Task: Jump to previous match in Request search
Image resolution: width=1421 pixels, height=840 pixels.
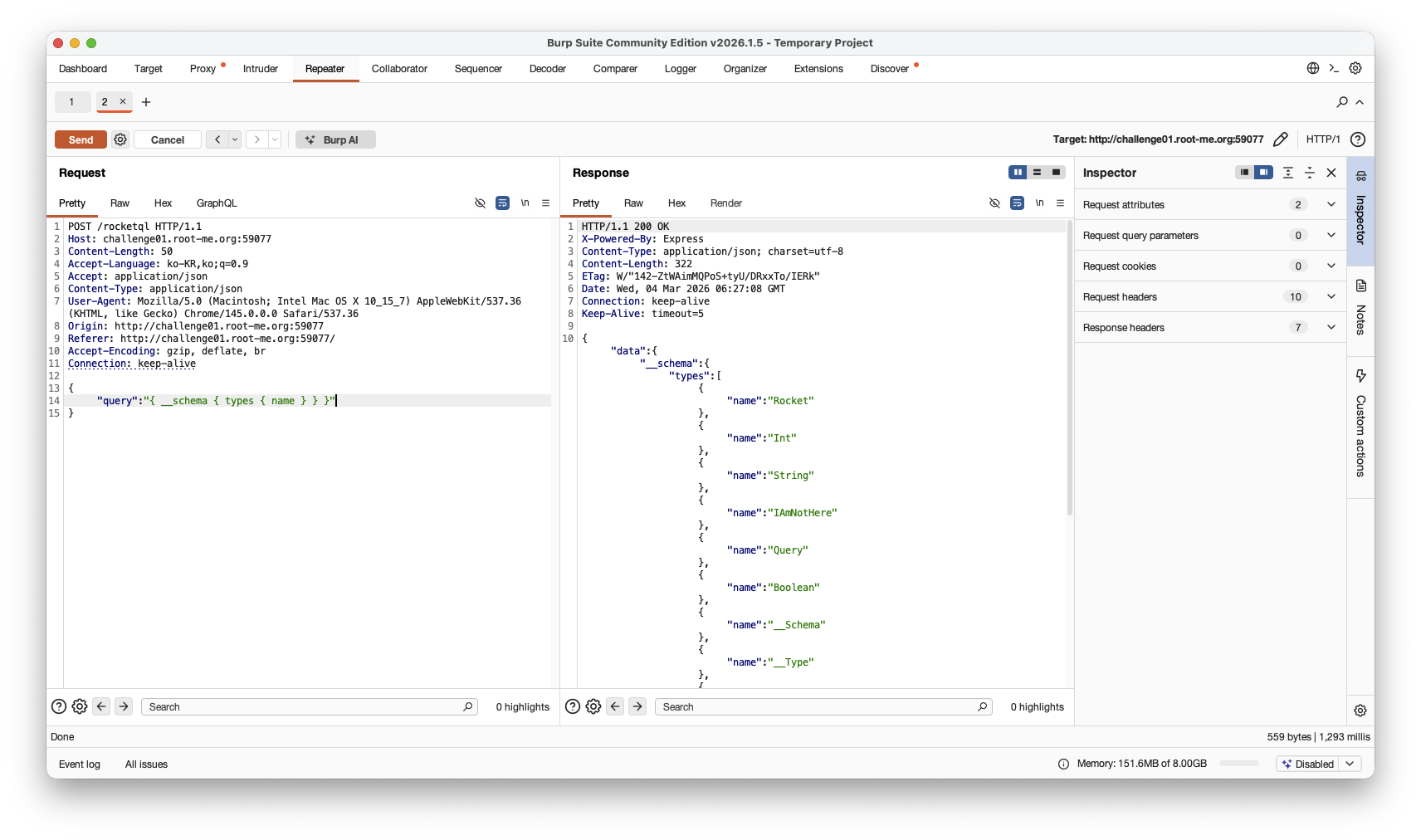Action: click(101, 706)
